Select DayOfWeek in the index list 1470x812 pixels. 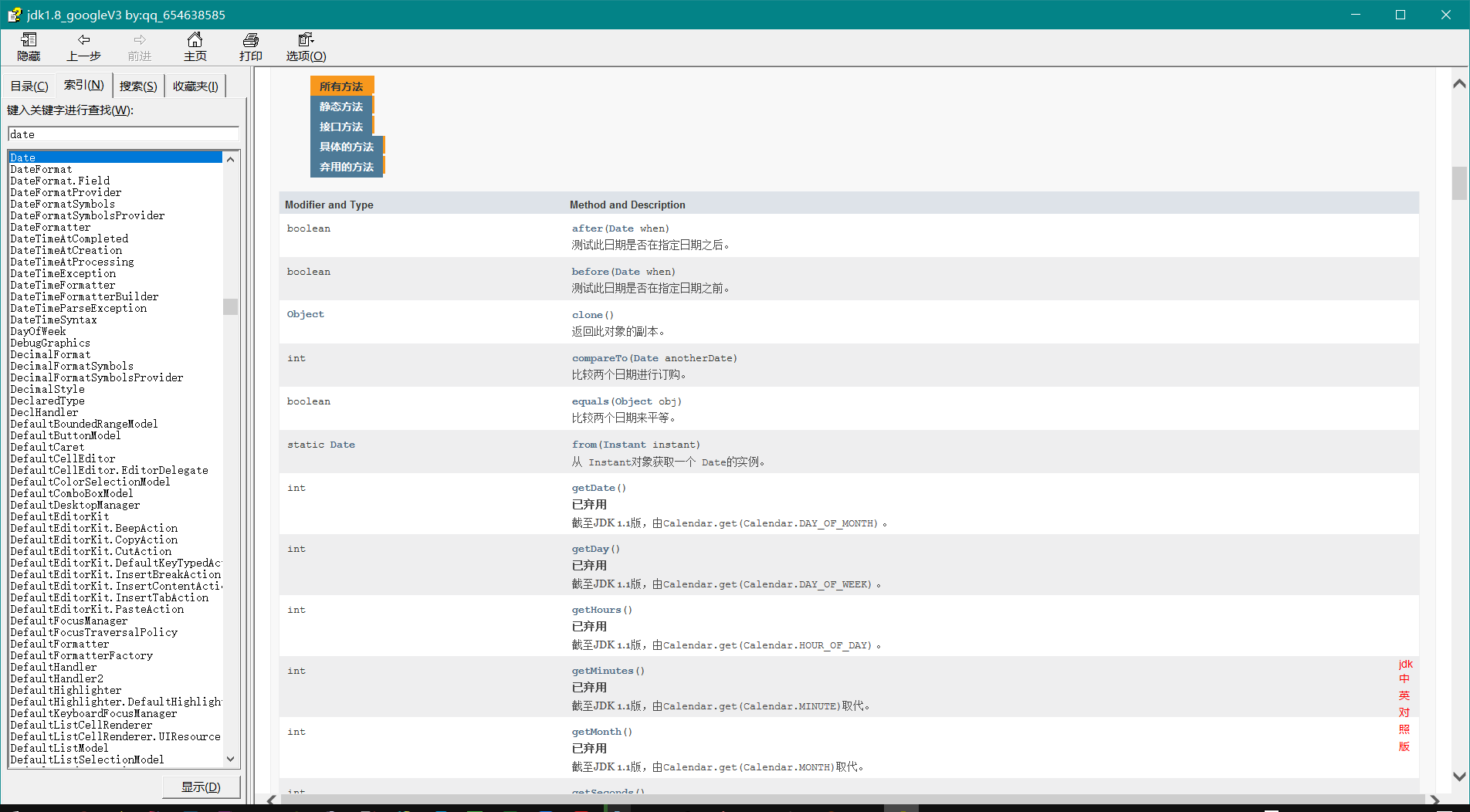38,331
